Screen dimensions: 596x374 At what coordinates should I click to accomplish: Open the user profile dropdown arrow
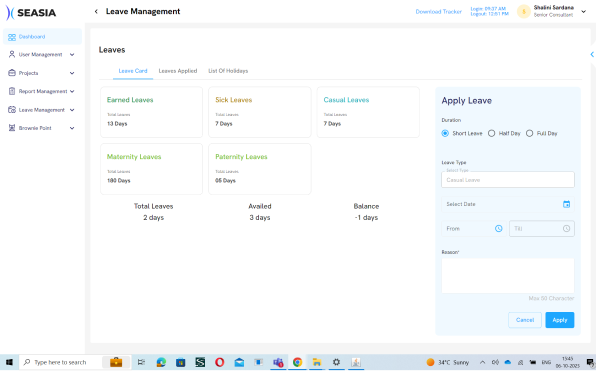tap(584, 11)
